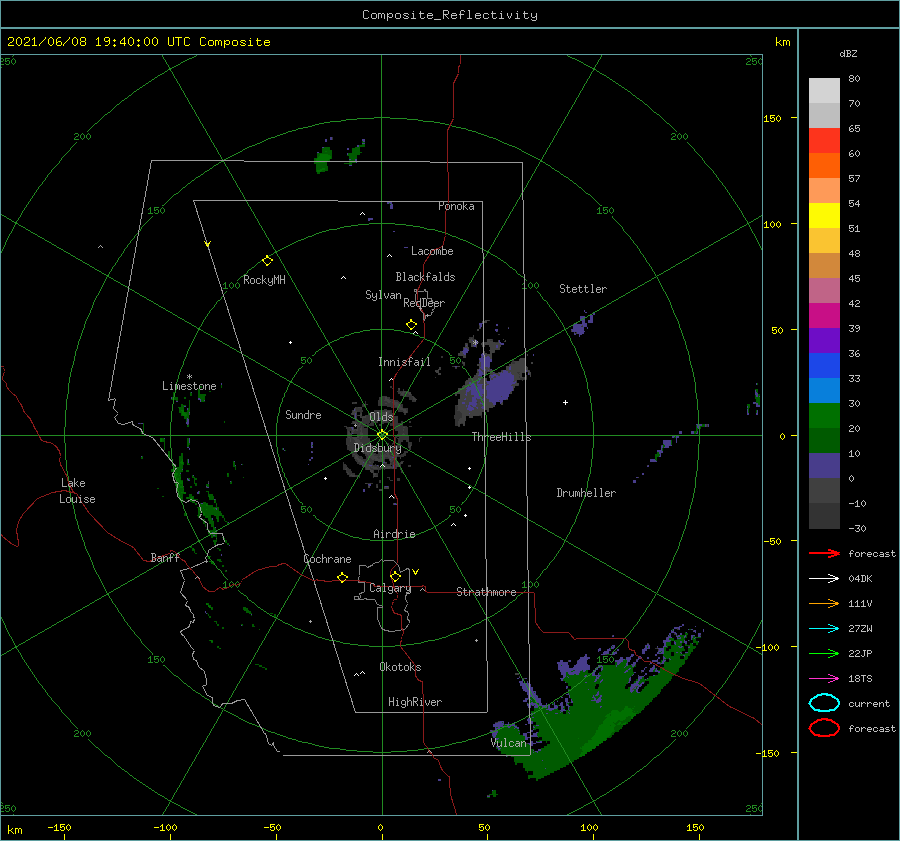Click the Banff label
Viewport: 900px width, 841px height.
165,557
